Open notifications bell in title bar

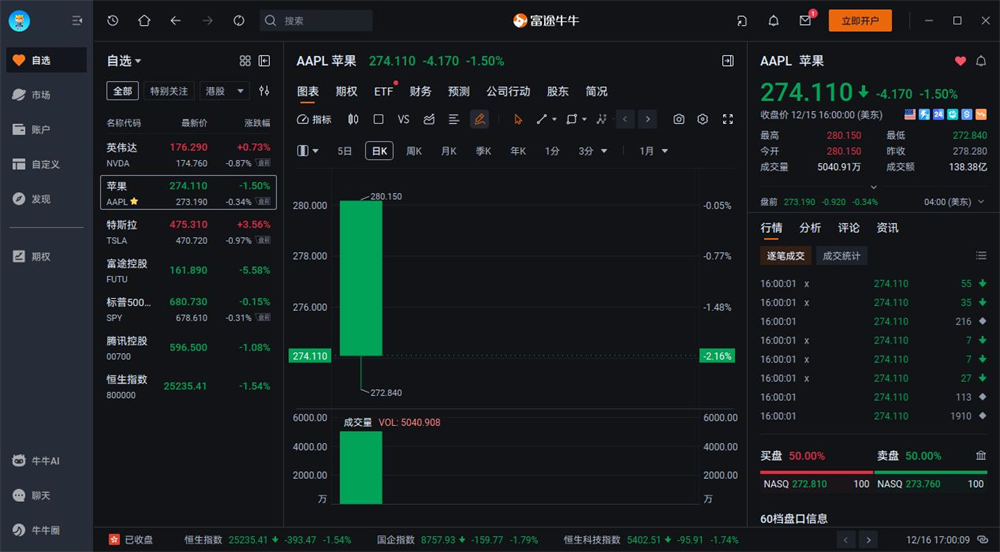[774, 20]
